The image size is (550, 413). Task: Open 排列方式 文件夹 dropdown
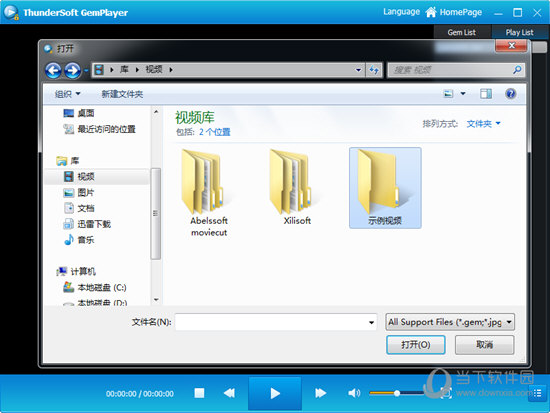point(483,124)
